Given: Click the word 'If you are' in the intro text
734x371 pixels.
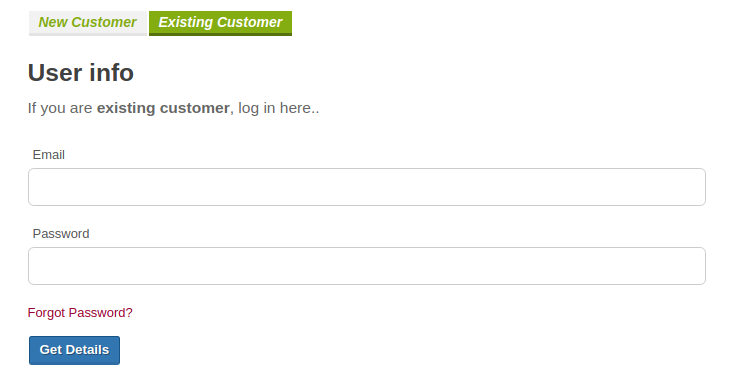Looking at the screenshot, I should (60, 108).
